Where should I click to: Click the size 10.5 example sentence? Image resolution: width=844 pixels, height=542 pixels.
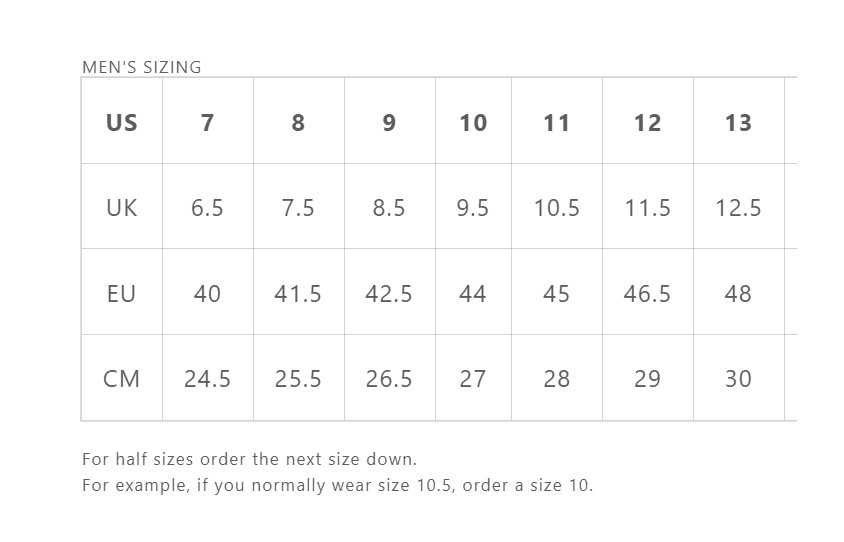pos(337,485)
